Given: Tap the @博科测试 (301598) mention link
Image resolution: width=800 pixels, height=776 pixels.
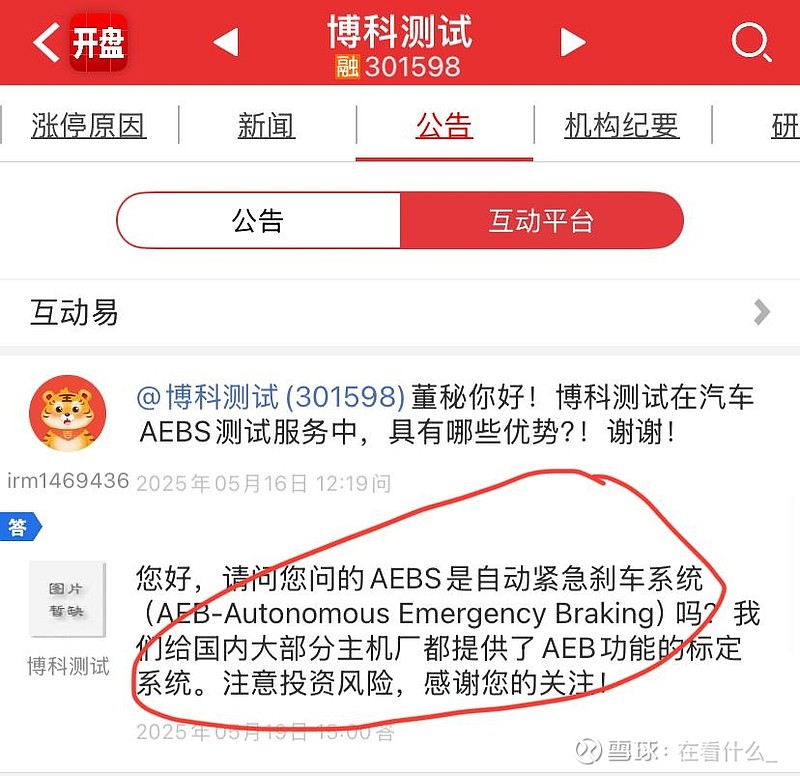Looking at the screenshot, I should [x=271, y=397].
